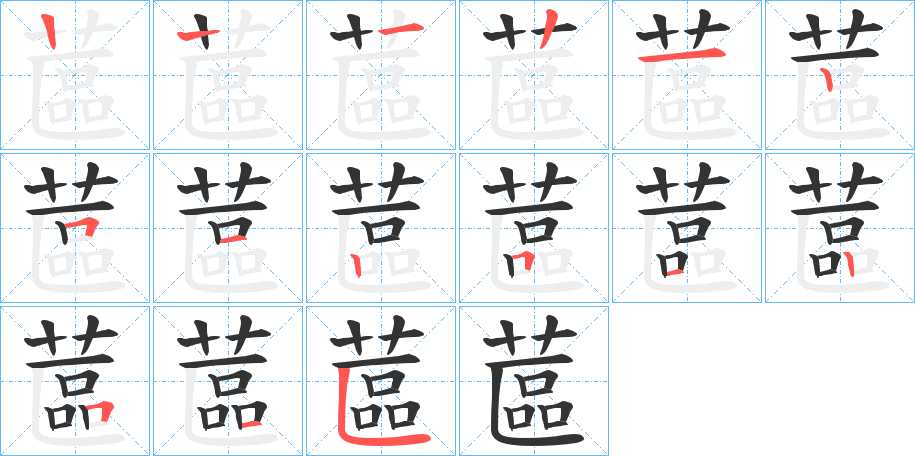Screen dimensions: 915x456
Task: Select ninth step starting the lower-left box
Action: [x=381, y=228]
